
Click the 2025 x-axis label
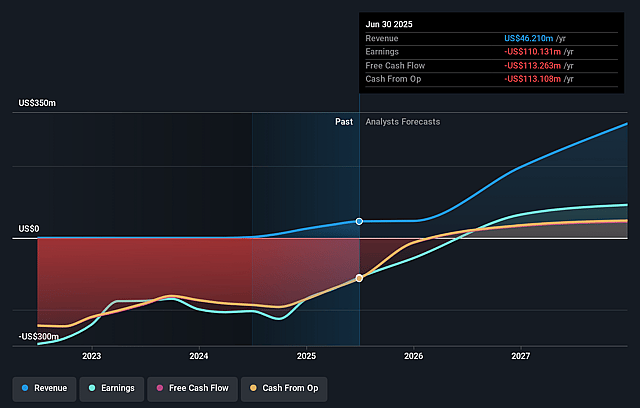tap(307, 356)
